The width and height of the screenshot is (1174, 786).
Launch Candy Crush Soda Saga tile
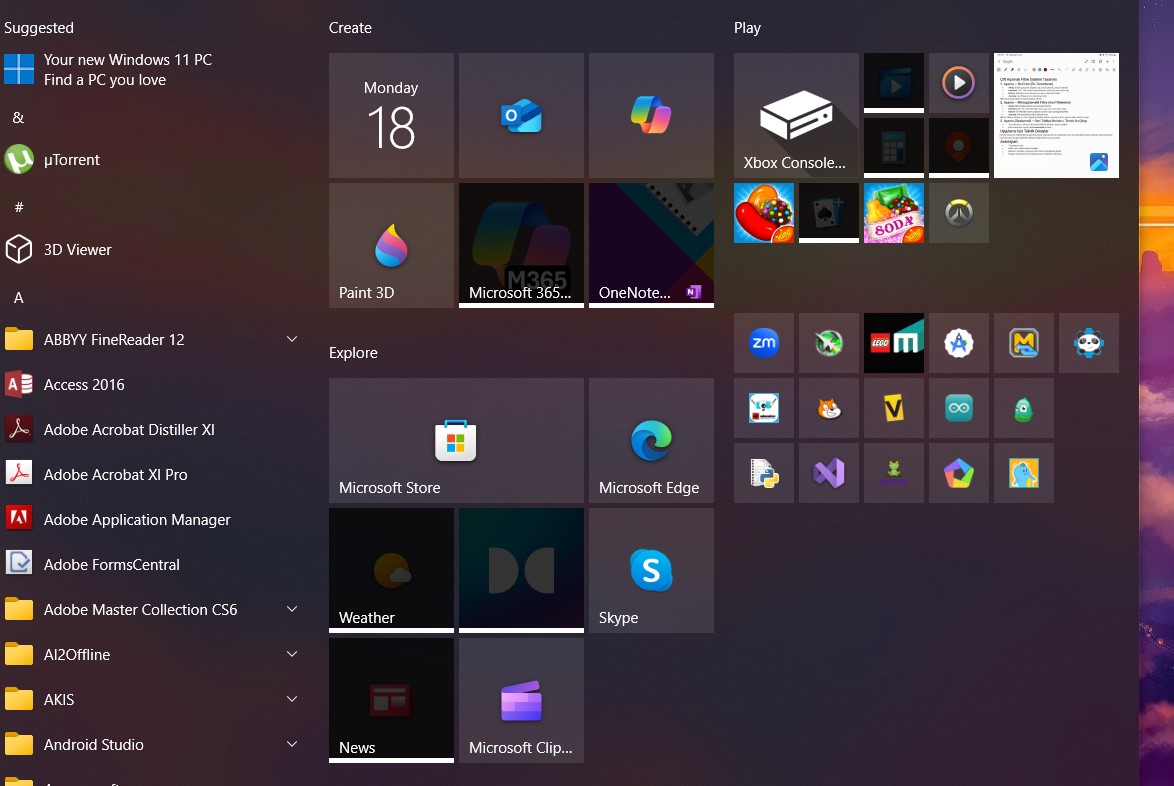tap(894, 213)
